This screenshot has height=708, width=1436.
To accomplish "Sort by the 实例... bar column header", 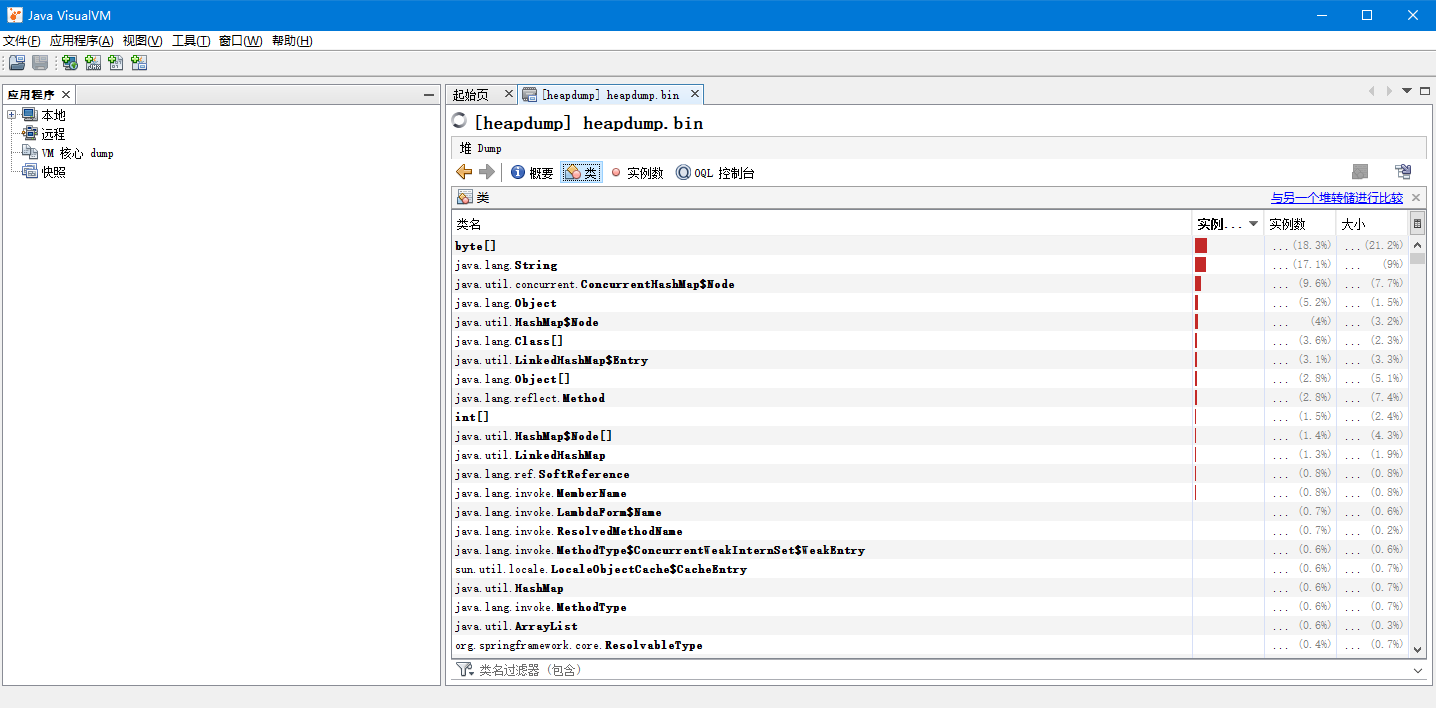I will pyautogui.click(x=1228, y=224).
